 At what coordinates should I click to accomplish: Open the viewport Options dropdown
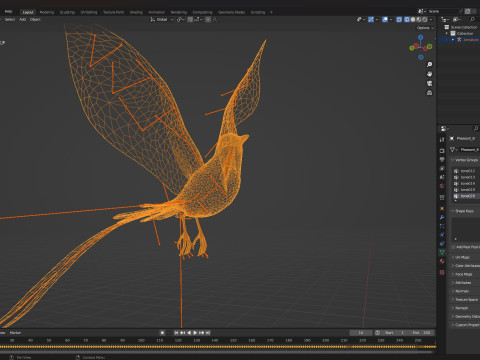[426, 28]
